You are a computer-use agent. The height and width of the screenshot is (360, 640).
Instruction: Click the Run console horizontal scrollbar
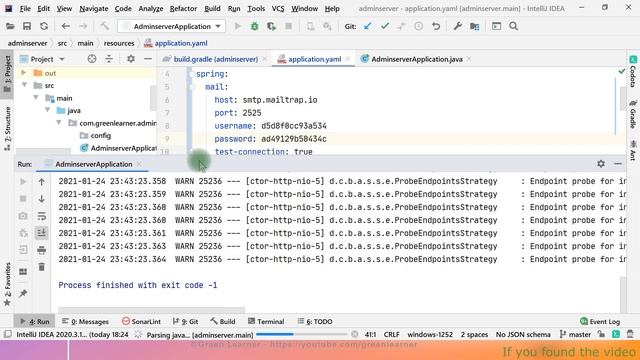click(x=151, y=310)
